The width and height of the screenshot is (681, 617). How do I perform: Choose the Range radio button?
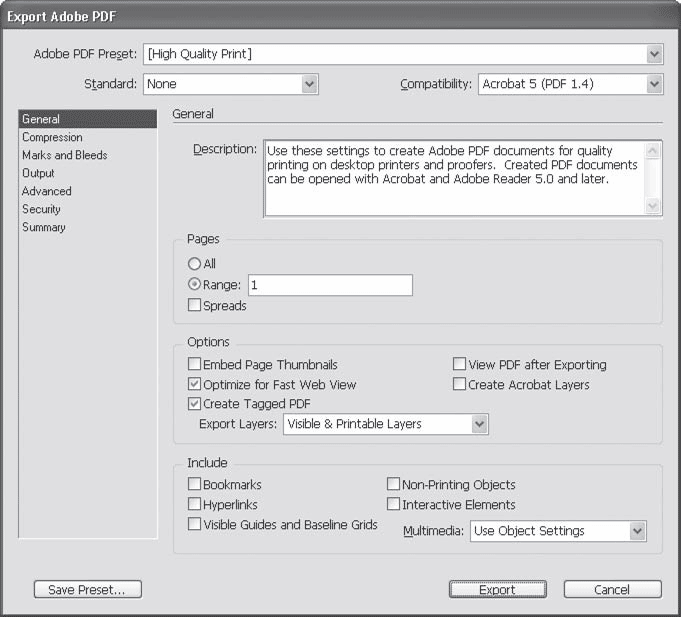tap(195, 285)
